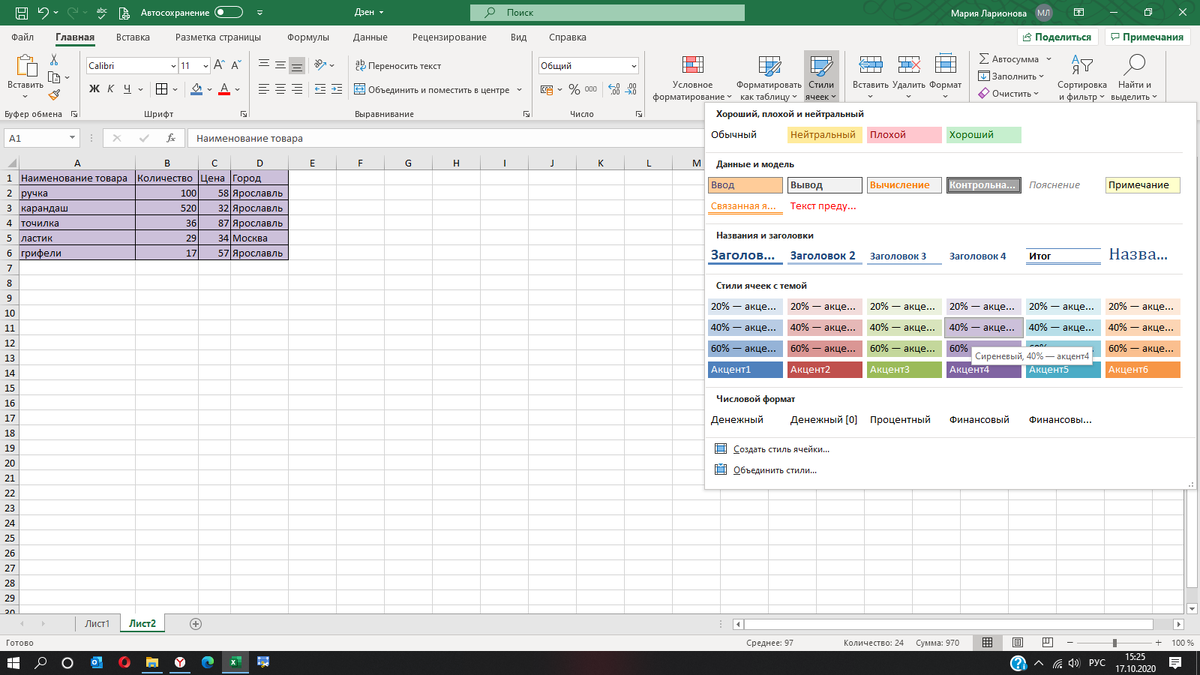Screen dimensions: 1200x675
Task: Open Условное форматирование
Action: click(691, 78)
